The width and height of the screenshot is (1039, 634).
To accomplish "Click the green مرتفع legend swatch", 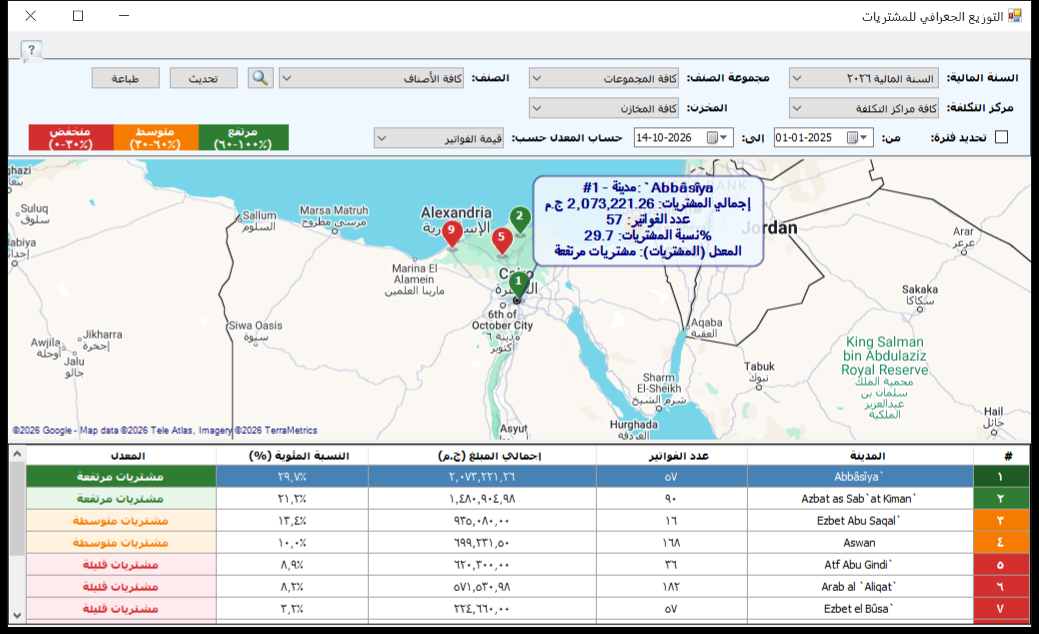I will 243,138.
